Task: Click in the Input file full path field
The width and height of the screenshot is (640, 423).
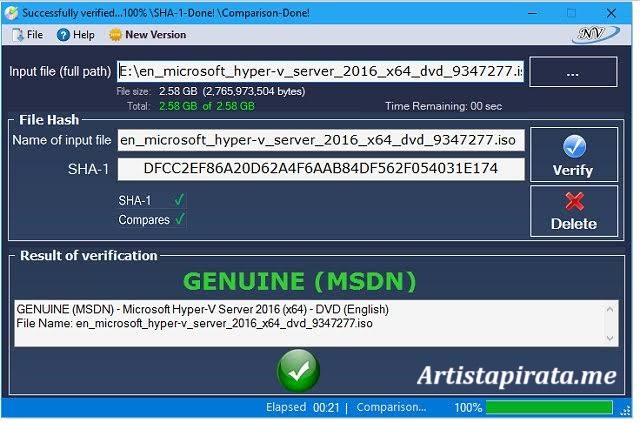Action: (320, 71)
